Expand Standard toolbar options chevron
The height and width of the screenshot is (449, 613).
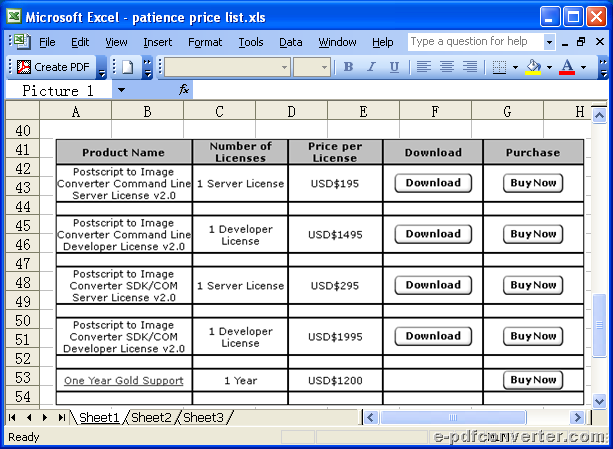pyautogui.click(x=147, y=68)
